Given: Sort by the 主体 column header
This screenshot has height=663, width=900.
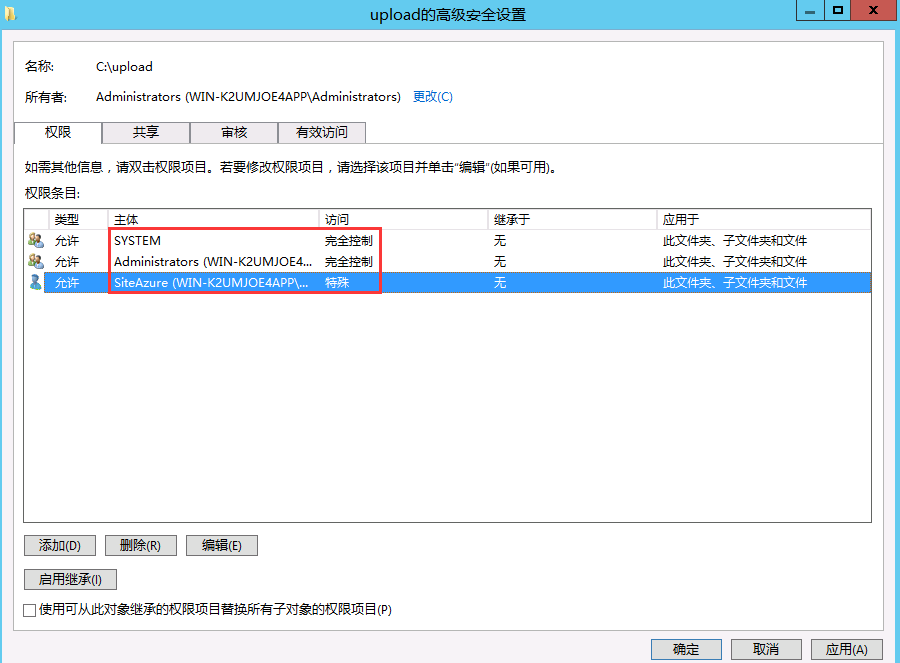Looking at the screenshot, I should click(213, 219).
